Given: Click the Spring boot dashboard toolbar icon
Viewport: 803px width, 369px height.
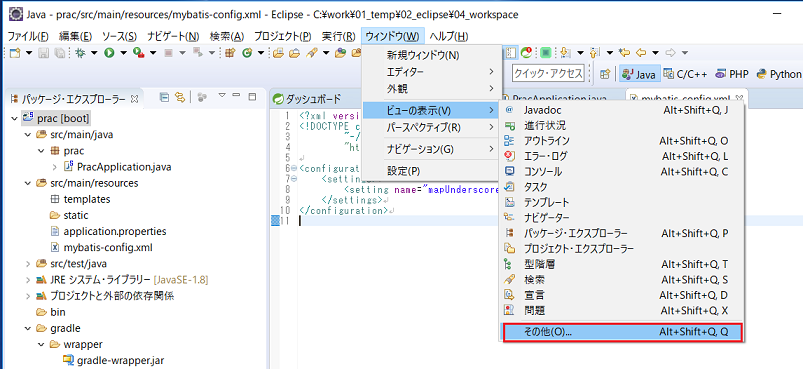Looking at the screenshot, I should point(526,53).
